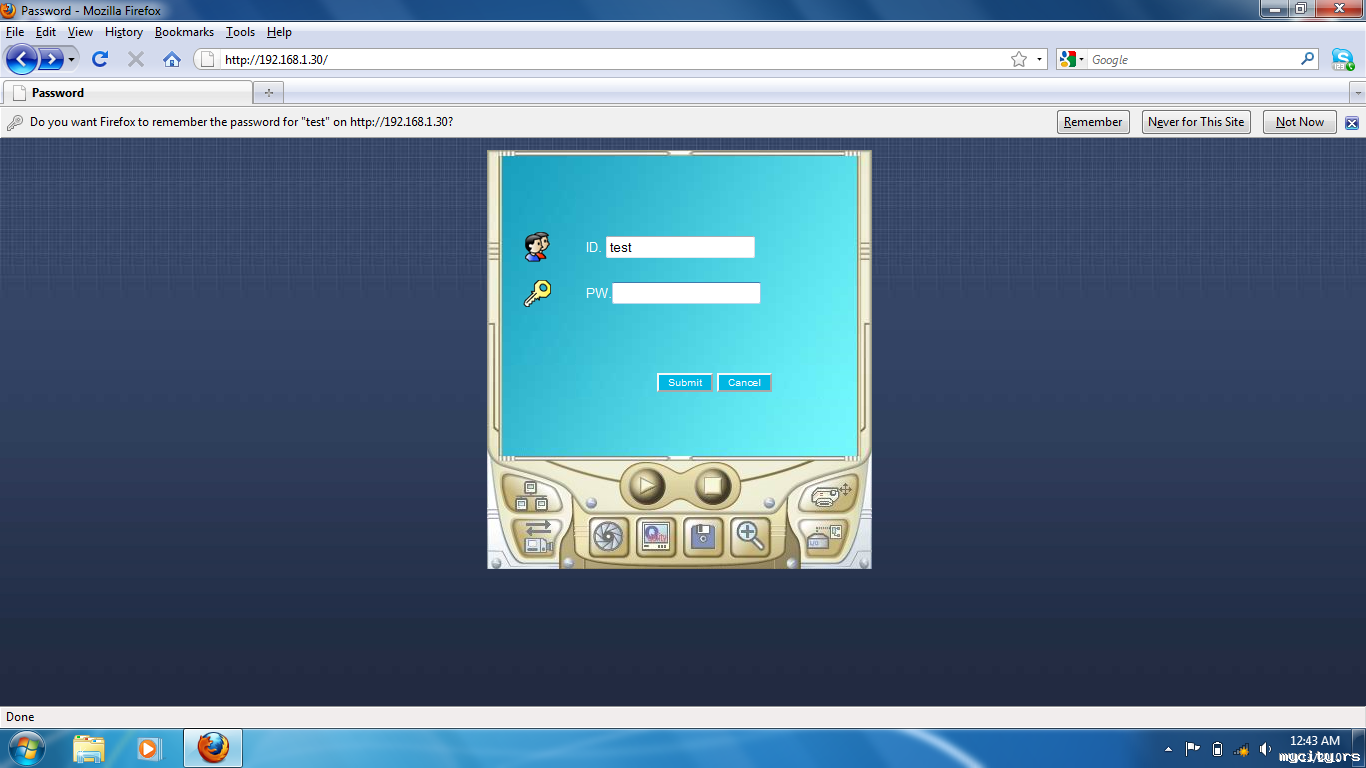Open a new tab
Screen dimensions: 1366x768
[x=268, y=93]
